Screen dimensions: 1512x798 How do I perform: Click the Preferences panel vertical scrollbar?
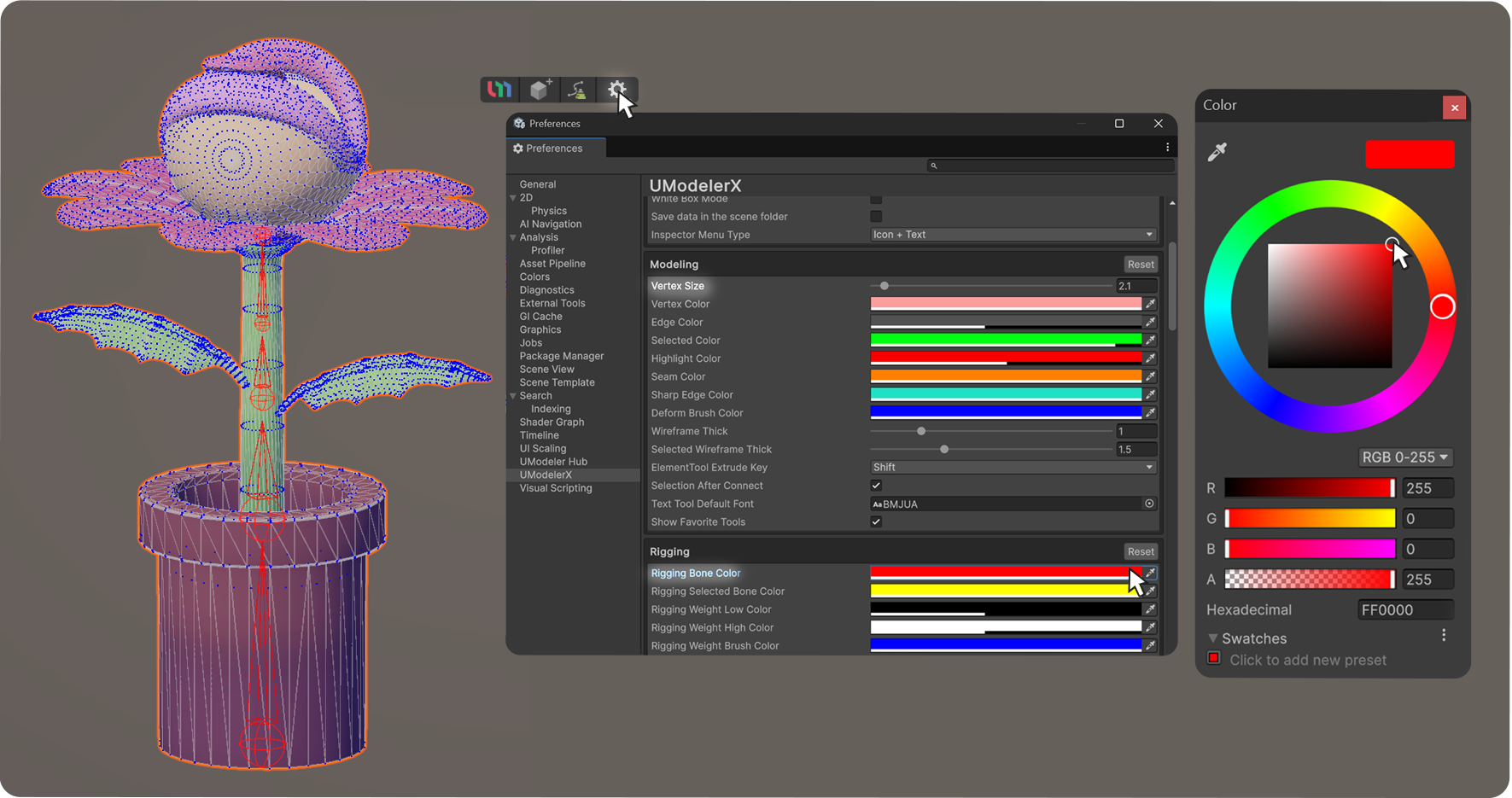tap(1172, 286)
